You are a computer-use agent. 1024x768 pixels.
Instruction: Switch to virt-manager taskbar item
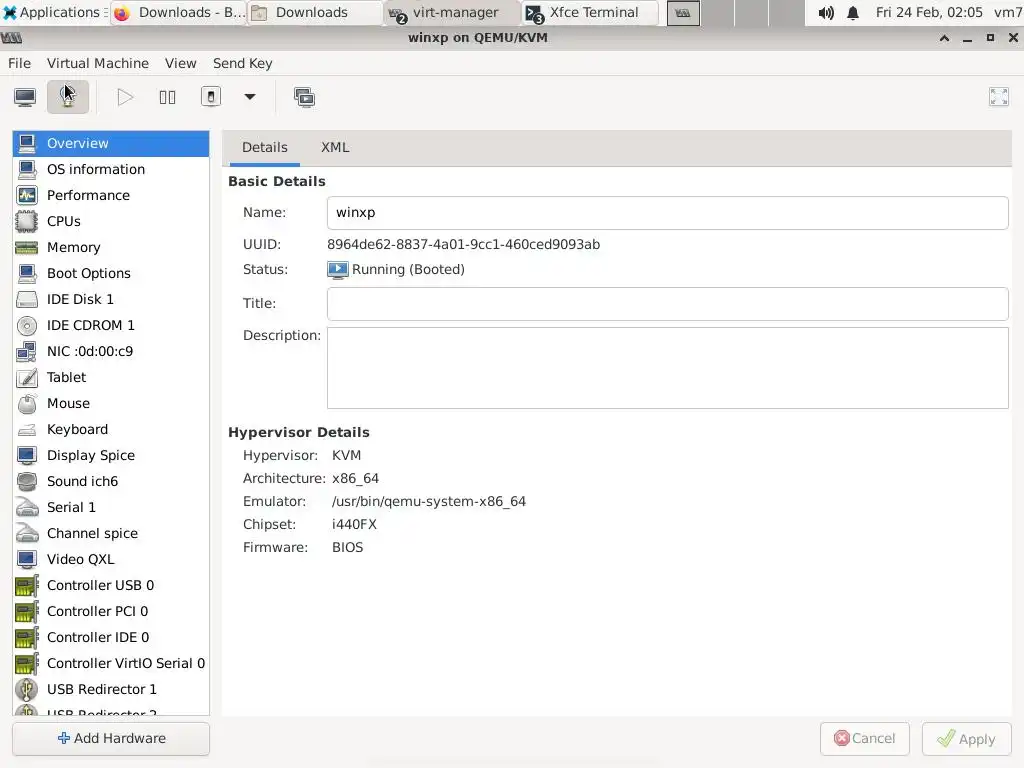[453, 12]
